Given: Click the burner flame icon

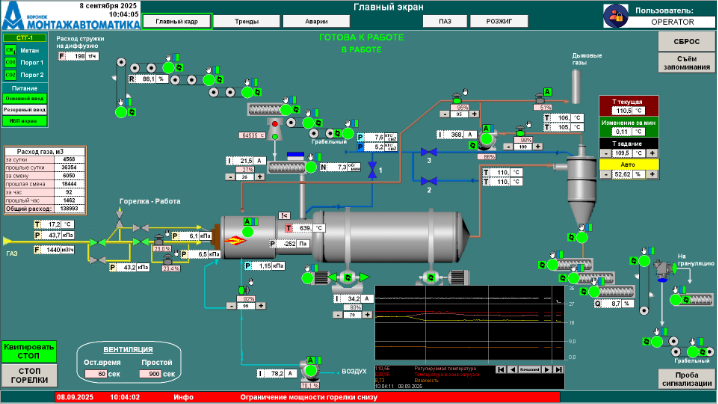Looking at the screenshot, I should pyautogui.click(x=237, y=240).
